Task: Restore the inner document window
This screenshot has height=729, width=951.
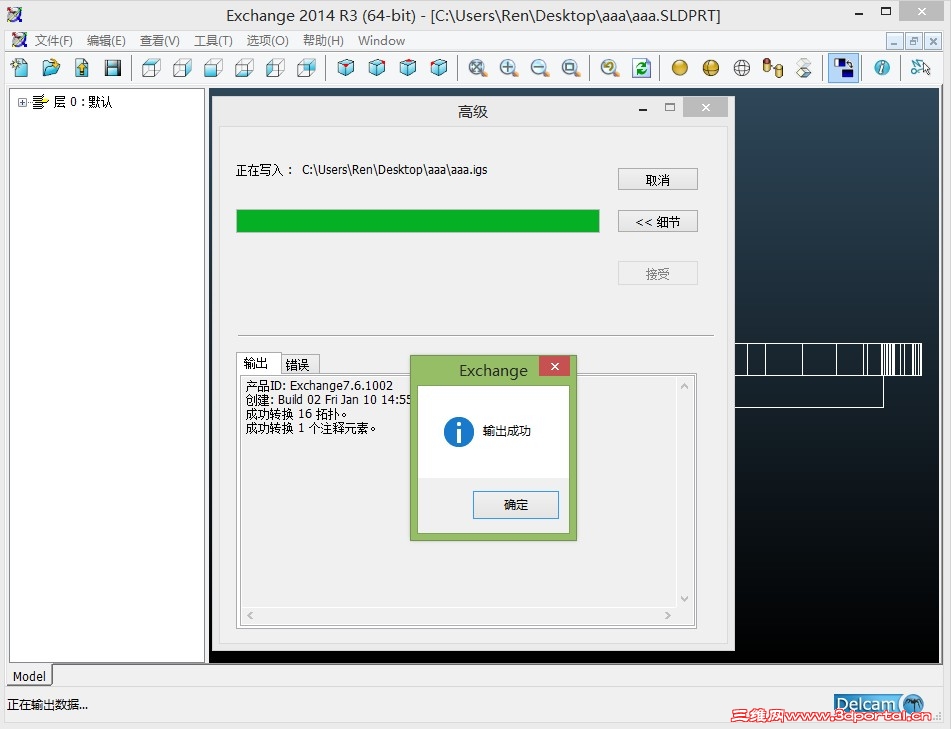Action: [913, 41]
